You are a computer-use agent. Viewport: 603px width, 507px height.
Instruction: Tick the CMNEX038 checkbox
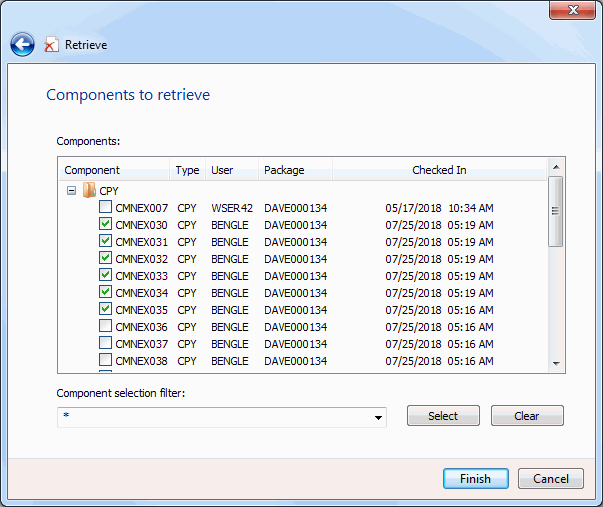(105, 360)
